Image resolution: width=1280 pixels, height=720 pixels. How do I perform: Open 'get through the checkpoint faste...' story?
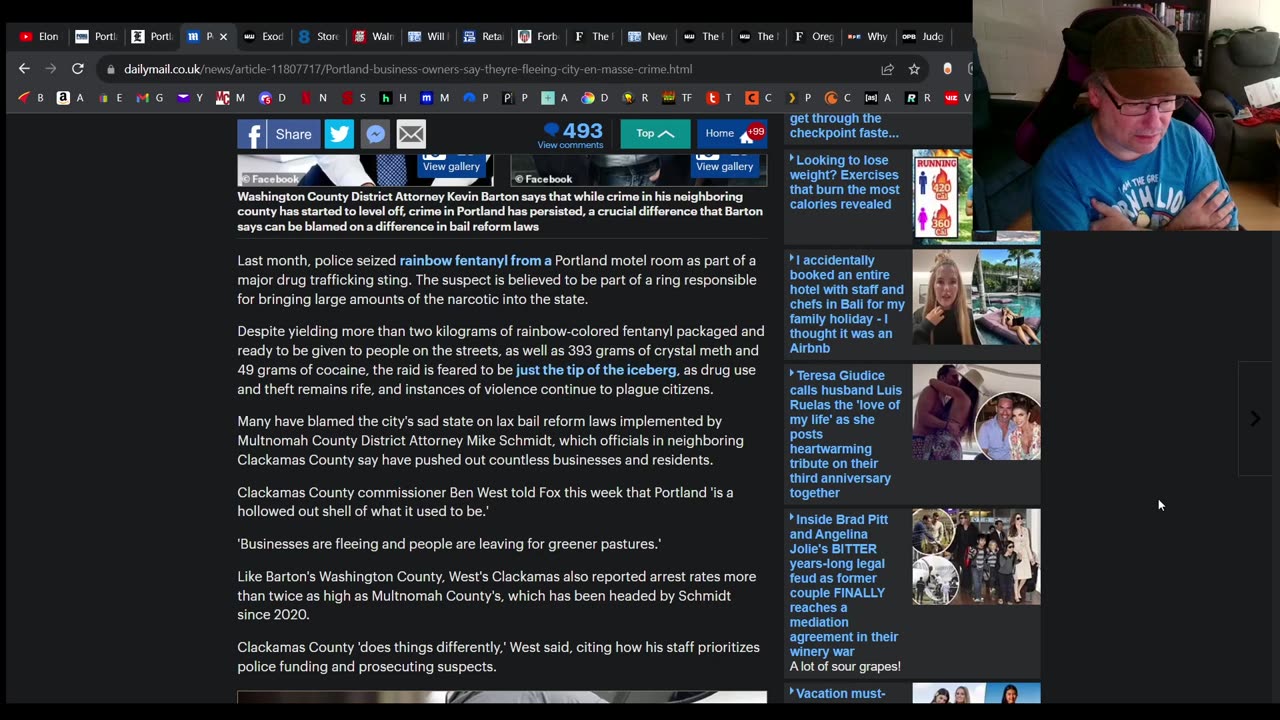click(844, 126)
